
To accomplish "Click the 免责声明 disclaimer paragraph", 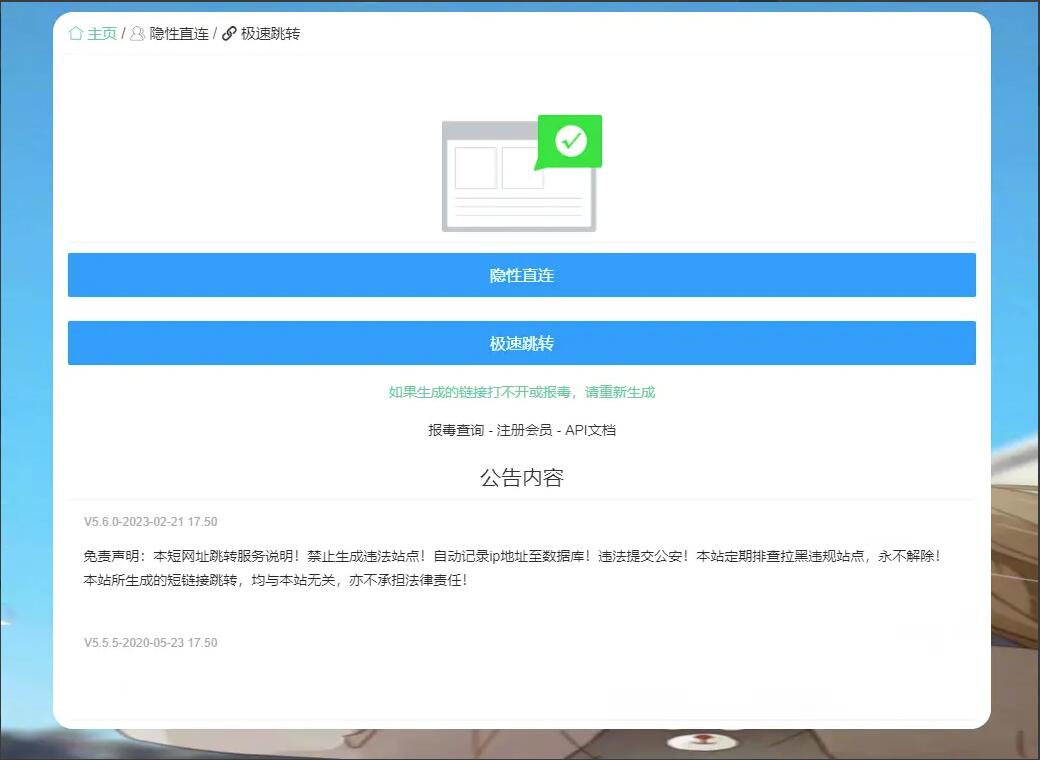I will 511,567.
